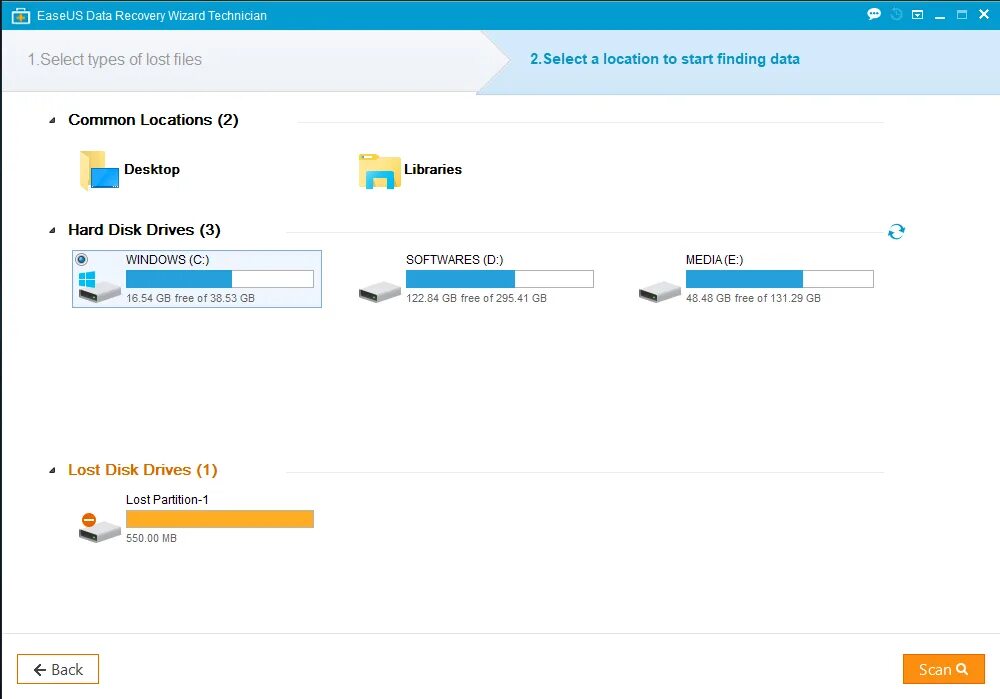The height and width of the screenshot is (699, 1000).
Task: Click the Desktop label text
Action: coord(152,170)
